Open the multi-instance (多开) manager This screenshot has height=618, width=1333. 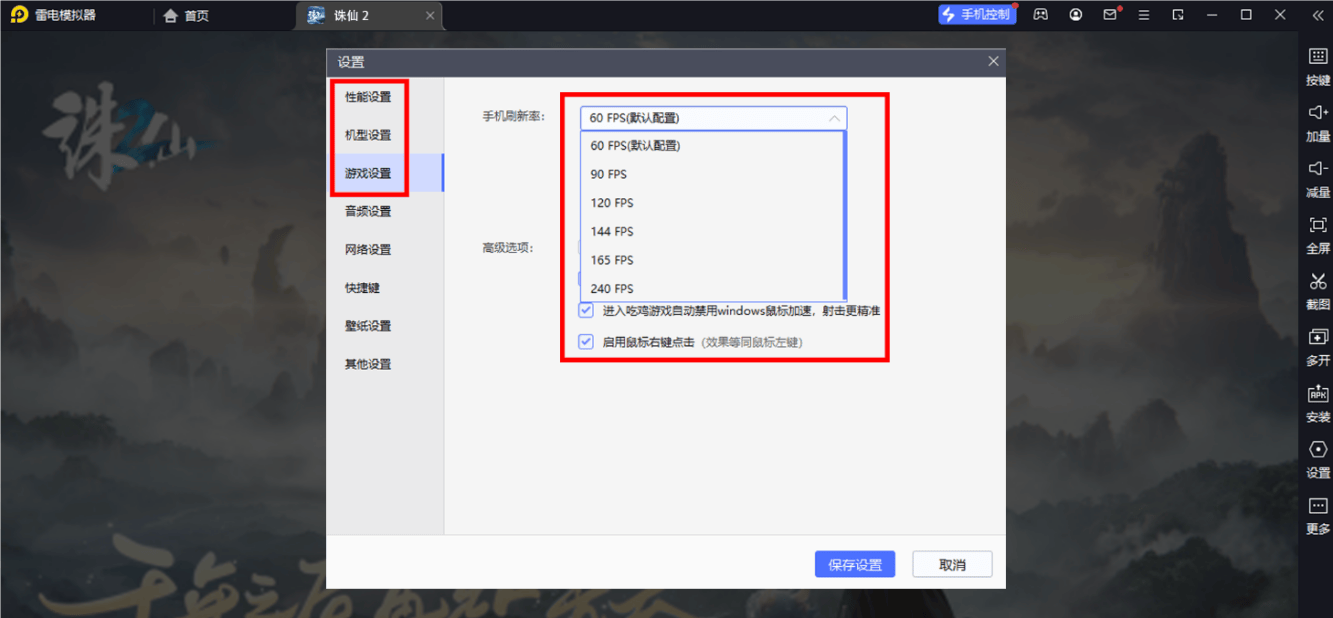[1317, 338]
